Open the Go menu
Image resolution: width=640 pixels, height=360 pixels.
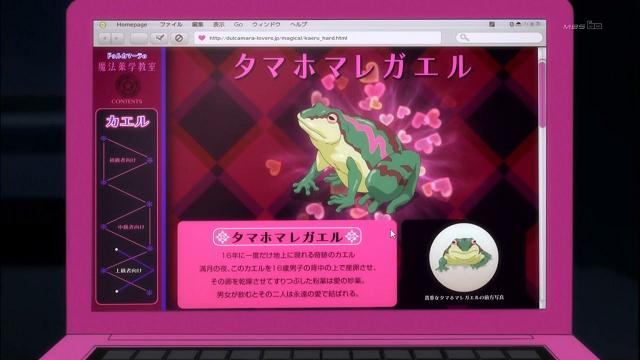click(238, 24)
